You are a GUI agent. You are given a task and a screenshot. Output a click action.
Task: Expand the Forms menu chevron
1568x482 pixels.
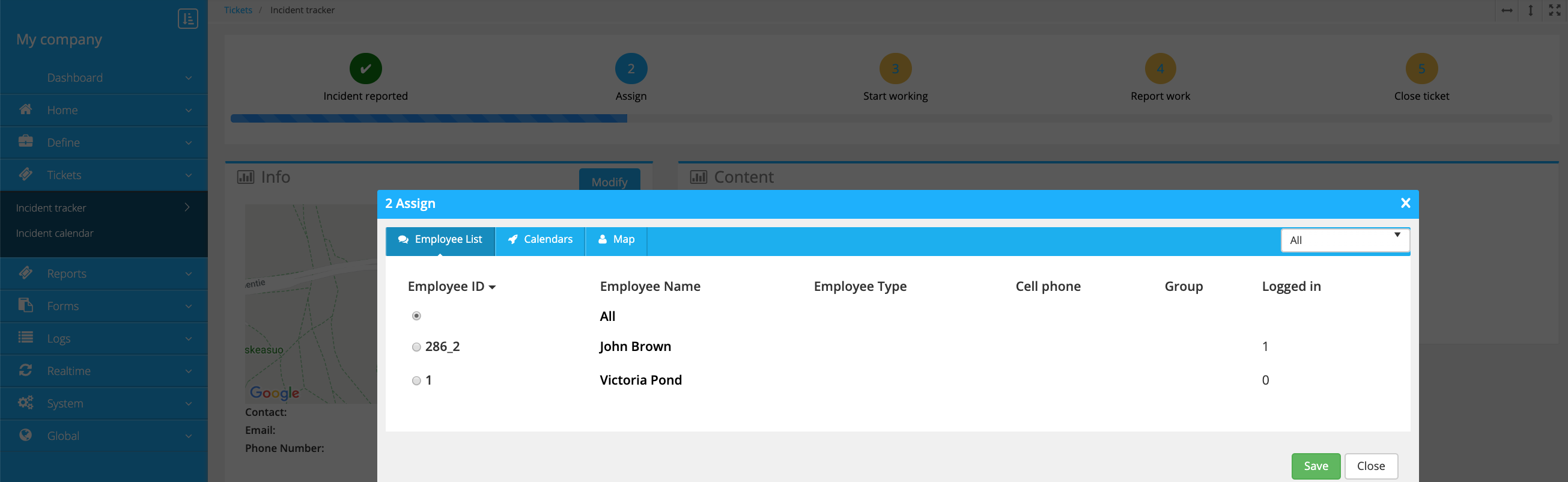point(188,306)
